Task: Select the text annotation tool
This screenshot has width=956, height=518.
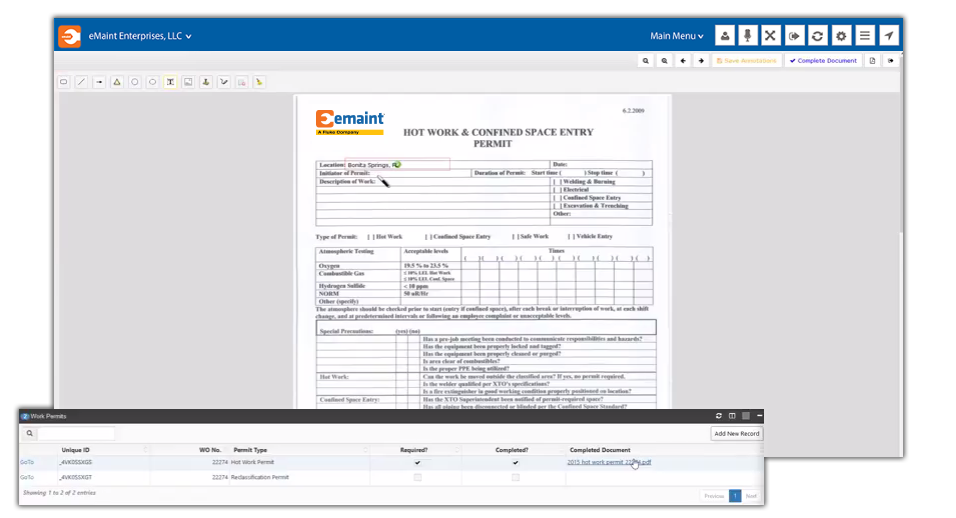Action: [x=170, y=82]
